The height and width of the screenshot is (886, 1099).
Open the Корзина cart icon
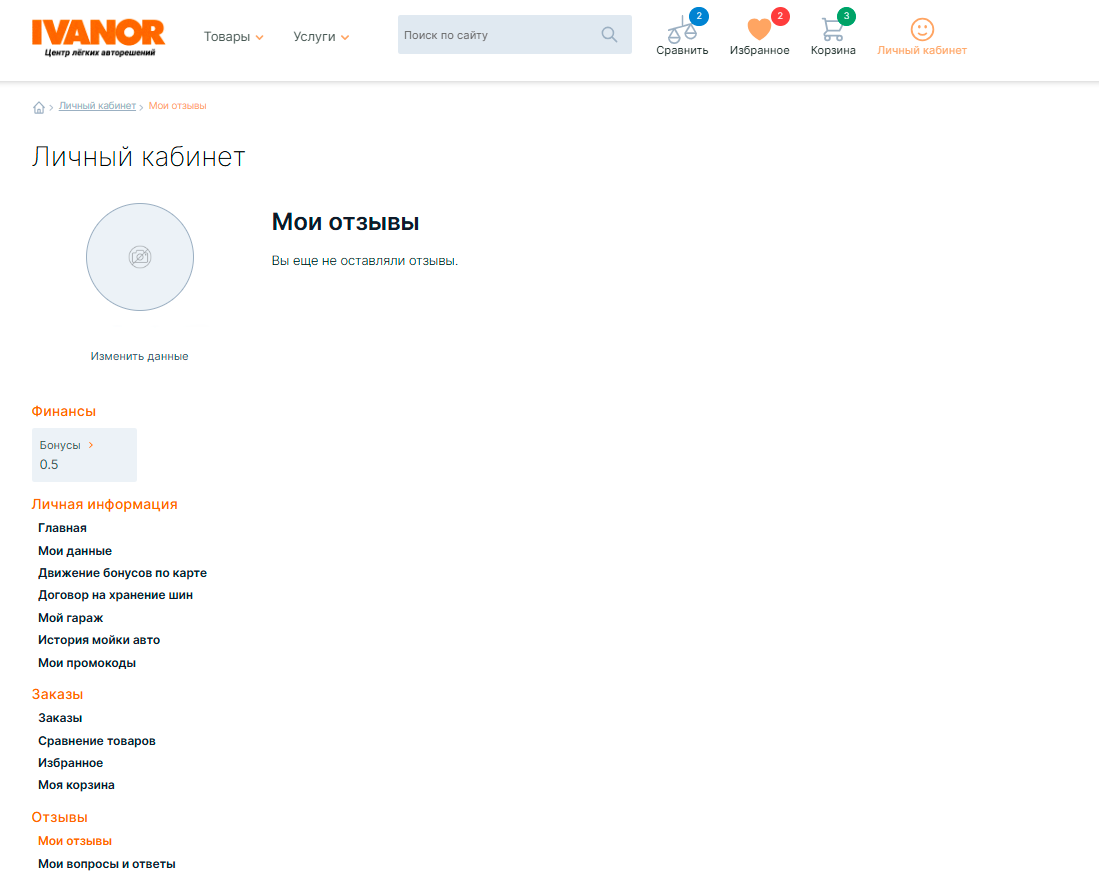832,29
